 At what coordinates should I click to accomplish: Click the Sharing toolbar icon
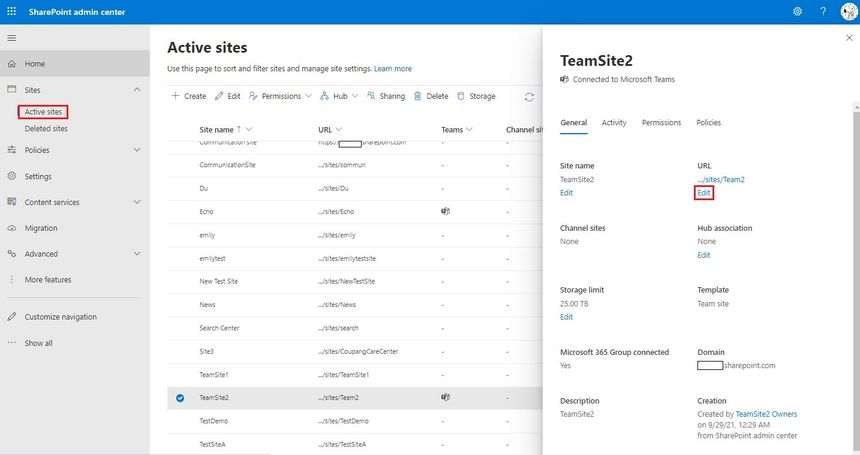[371, 96]
